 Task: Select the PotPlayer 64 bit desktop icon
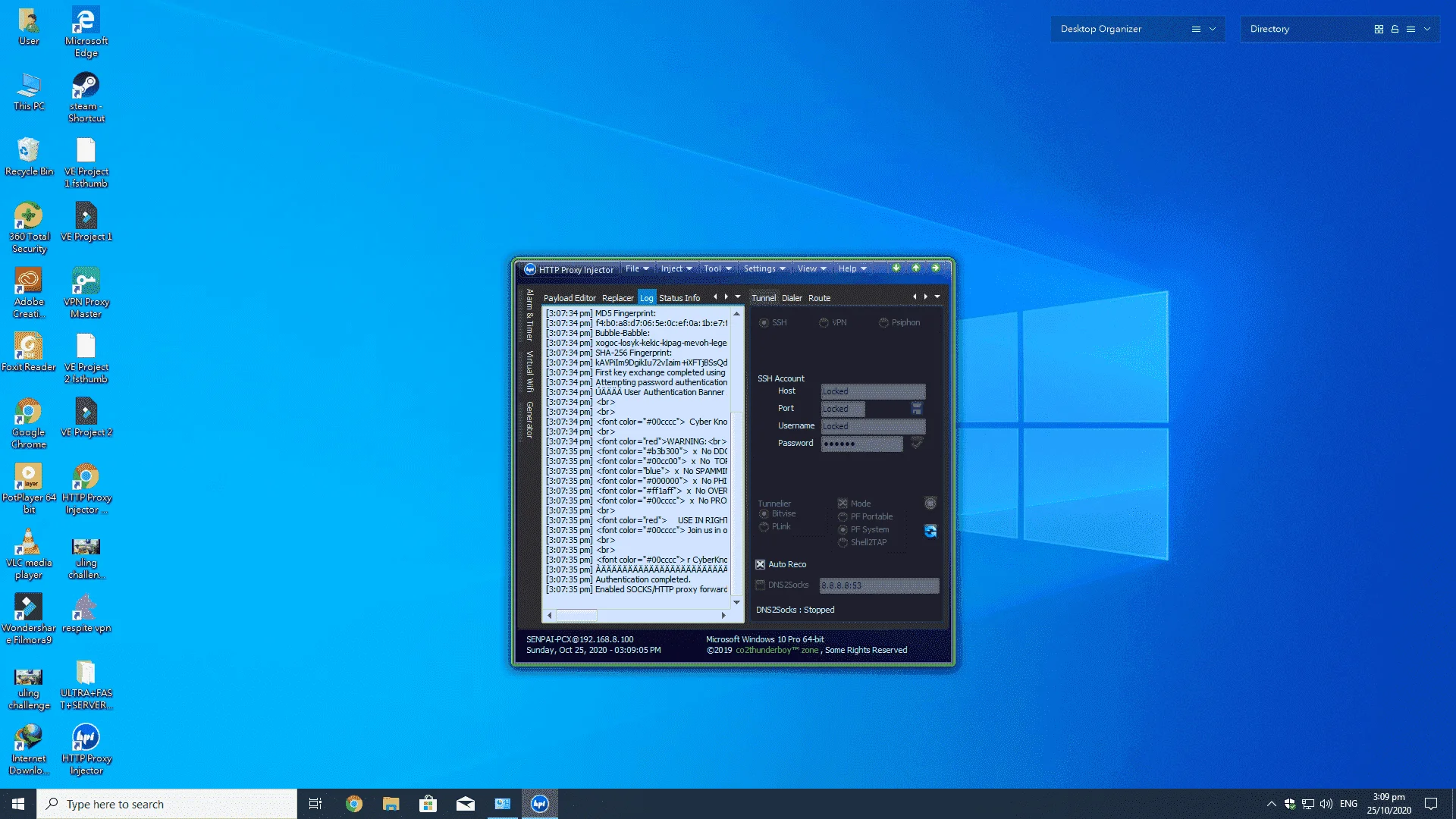point(29,488)
